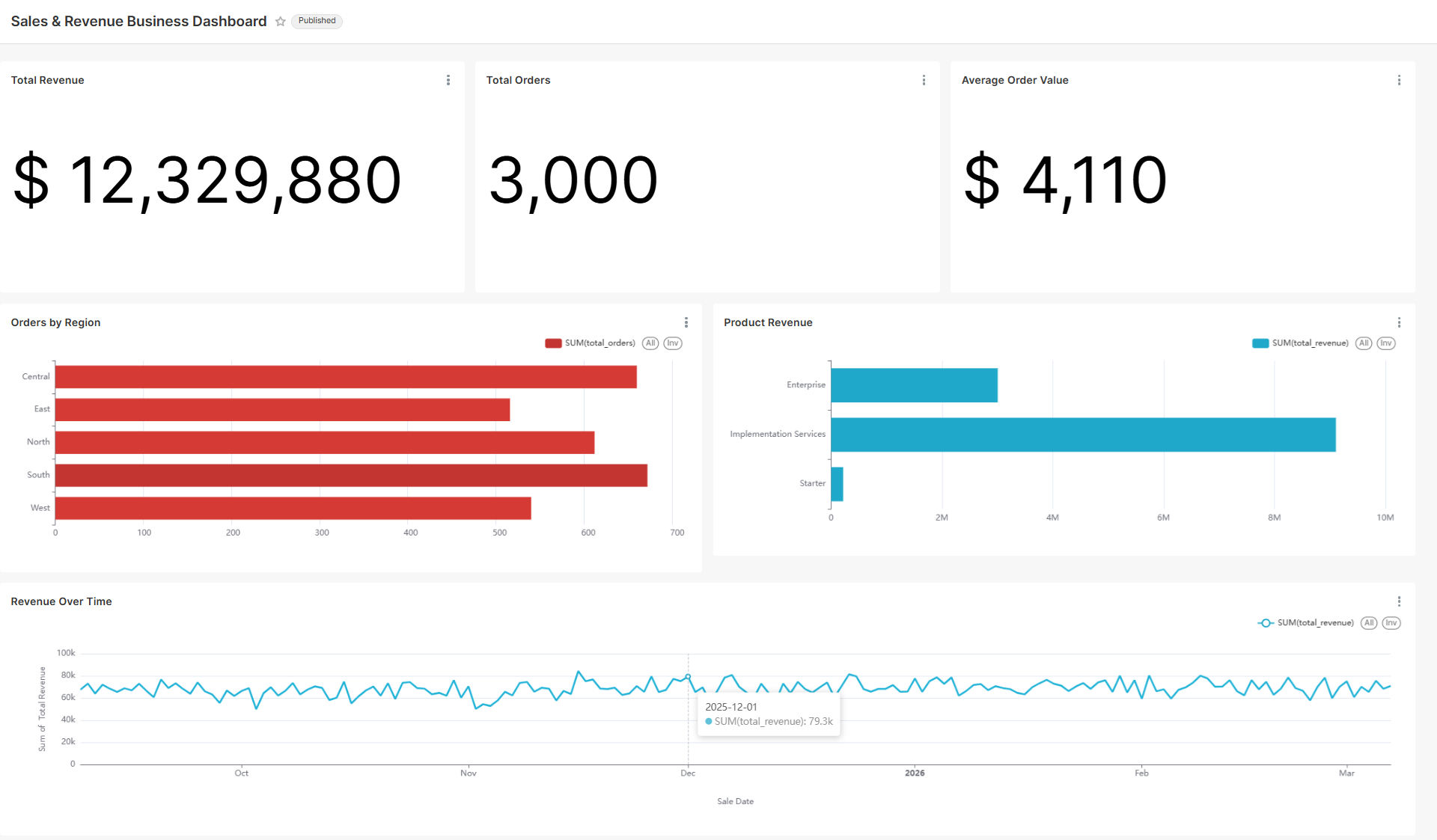Viewport: 1437px width, 840px height.
Task: Toggle SUM(total_revenue) line series legend
Action: click(x=1315, y=623)
